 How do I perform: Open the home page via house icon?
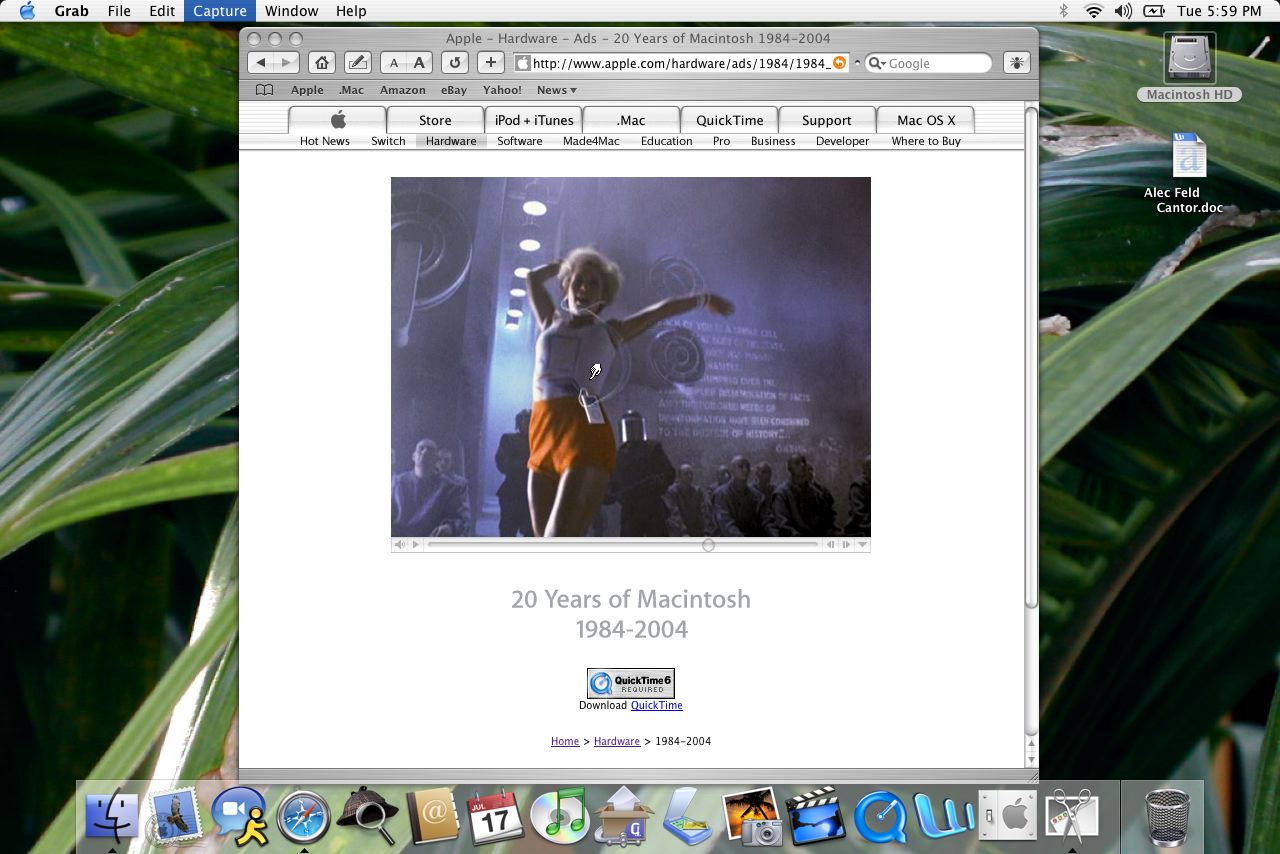coord(321,63)
